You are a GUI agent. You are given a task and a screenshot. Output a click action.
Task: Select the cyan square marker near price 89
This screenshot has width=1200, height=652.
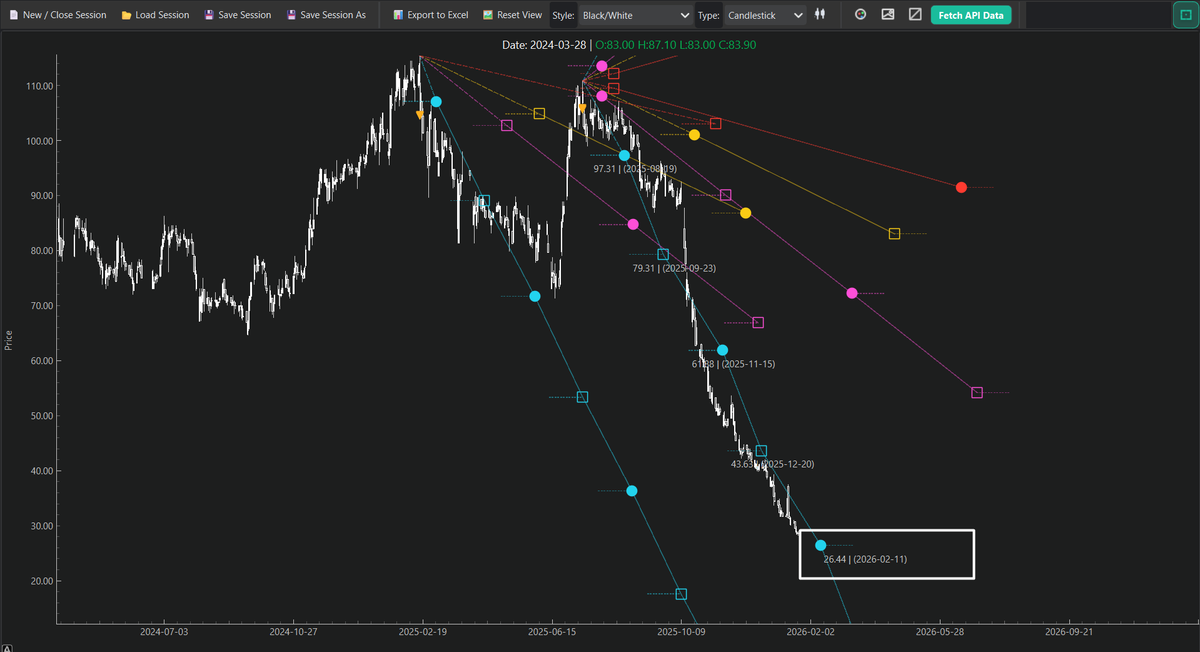point(484,201)
